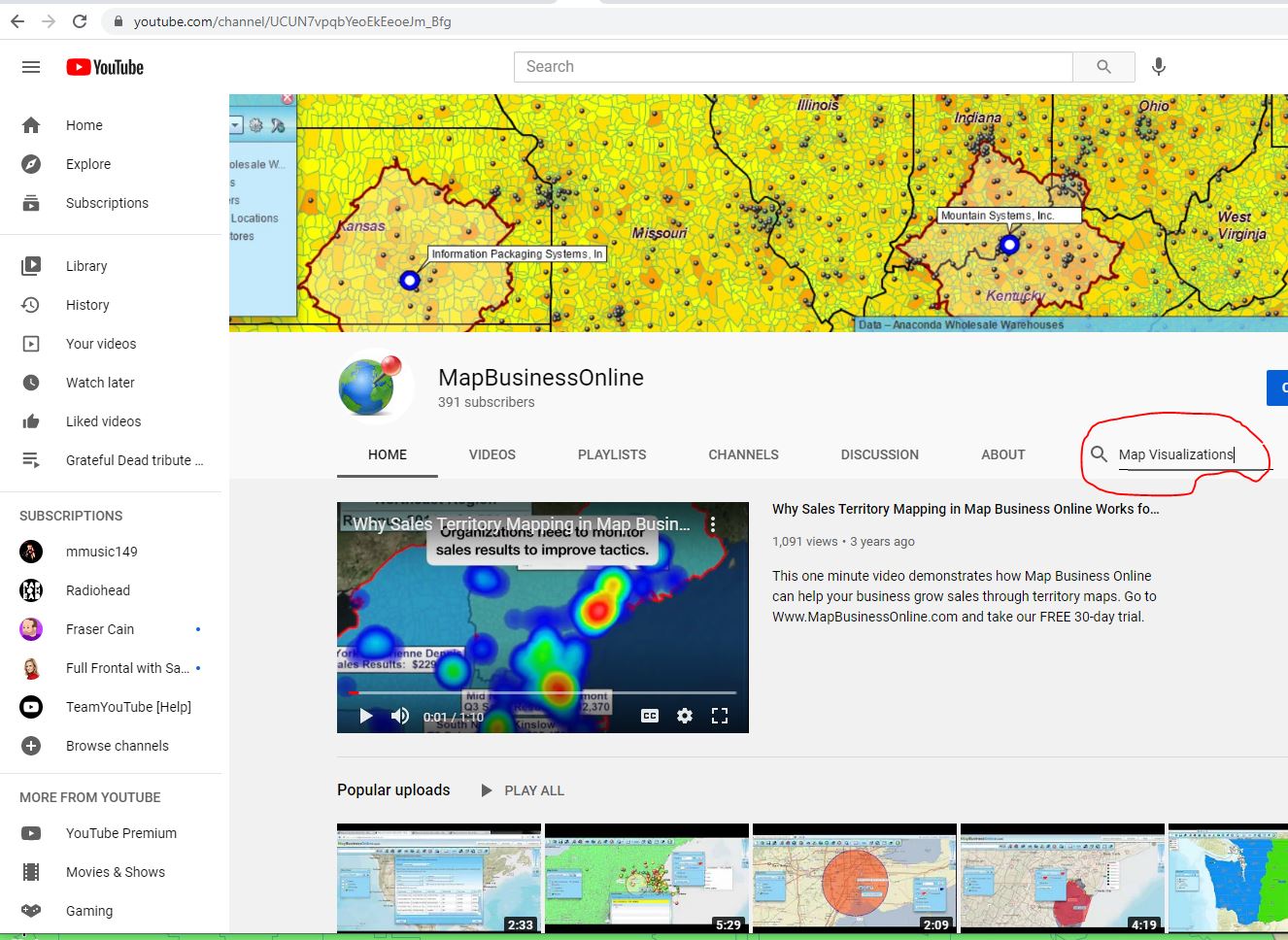
Task: Click the featured video progress bar
Action: 542,692
